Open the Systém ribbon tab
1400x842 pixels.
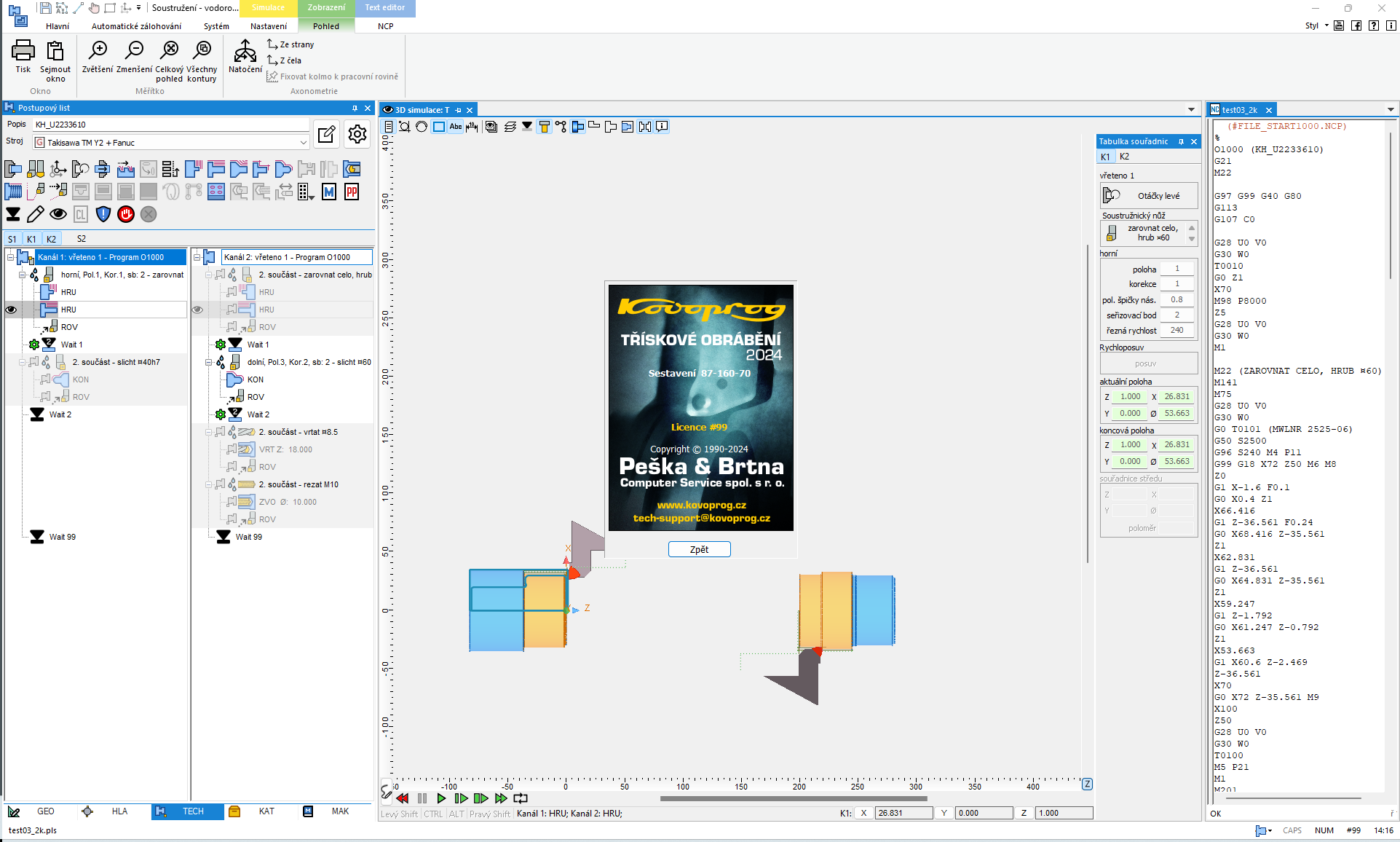(x=216, y=26)
